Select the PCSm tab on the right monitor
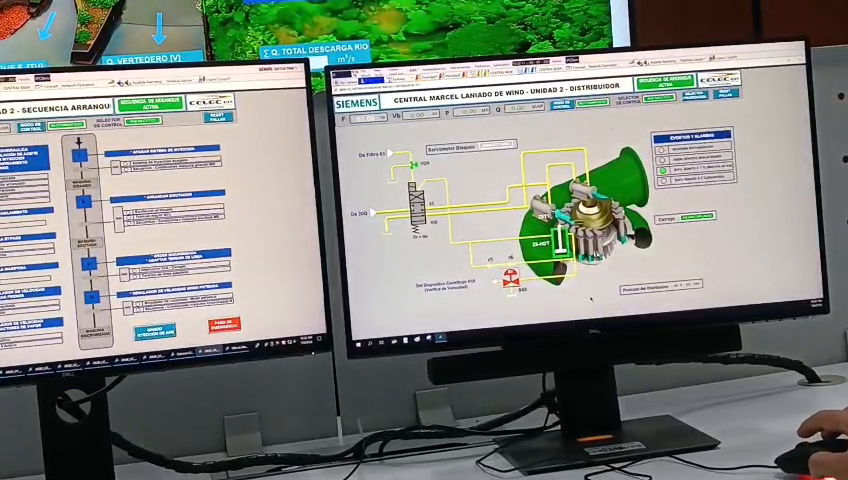This screenshot has height=480, width=848. click(572, 59)
